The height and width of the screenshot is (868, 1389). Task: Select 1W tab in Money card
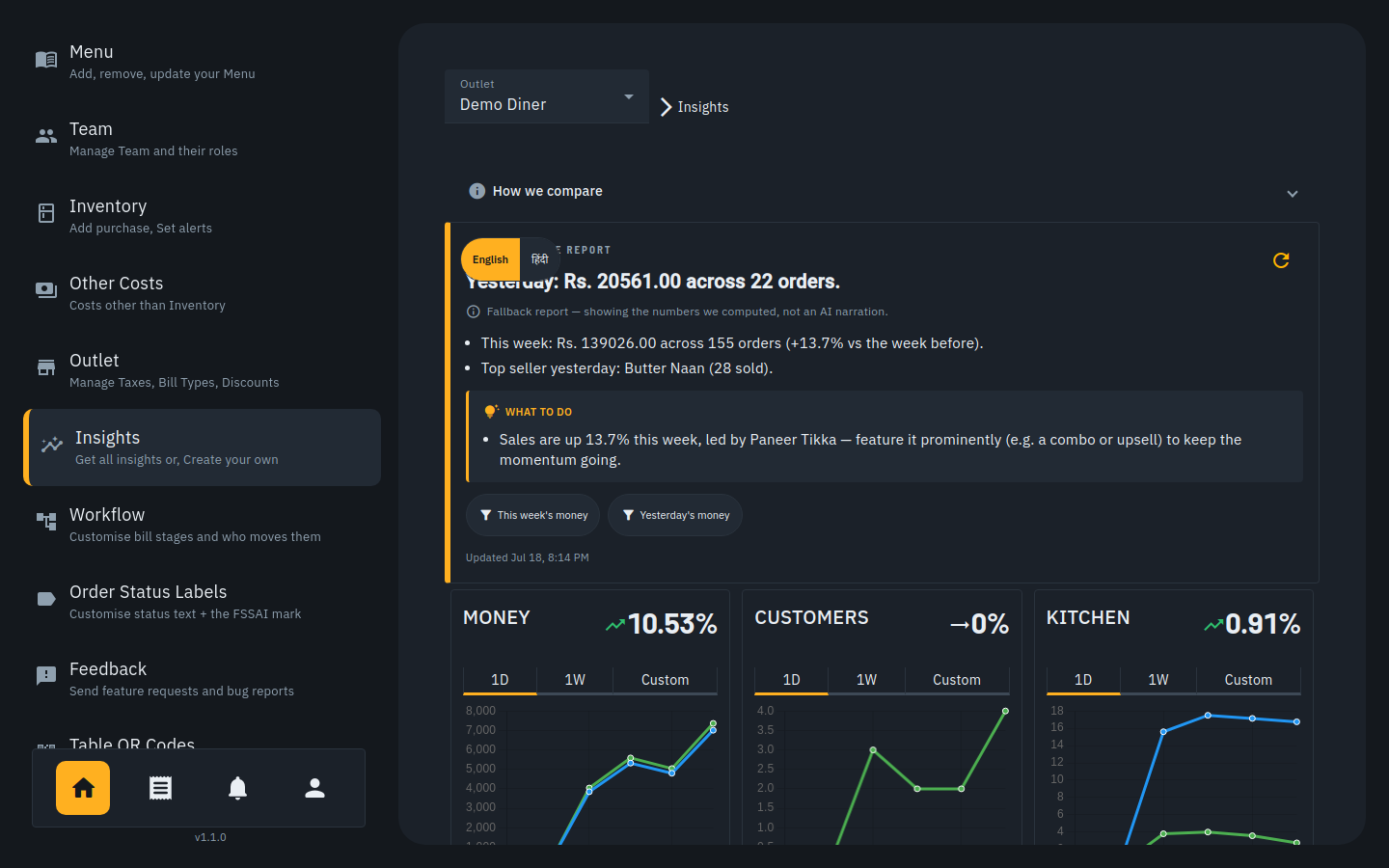click(575, 680)
